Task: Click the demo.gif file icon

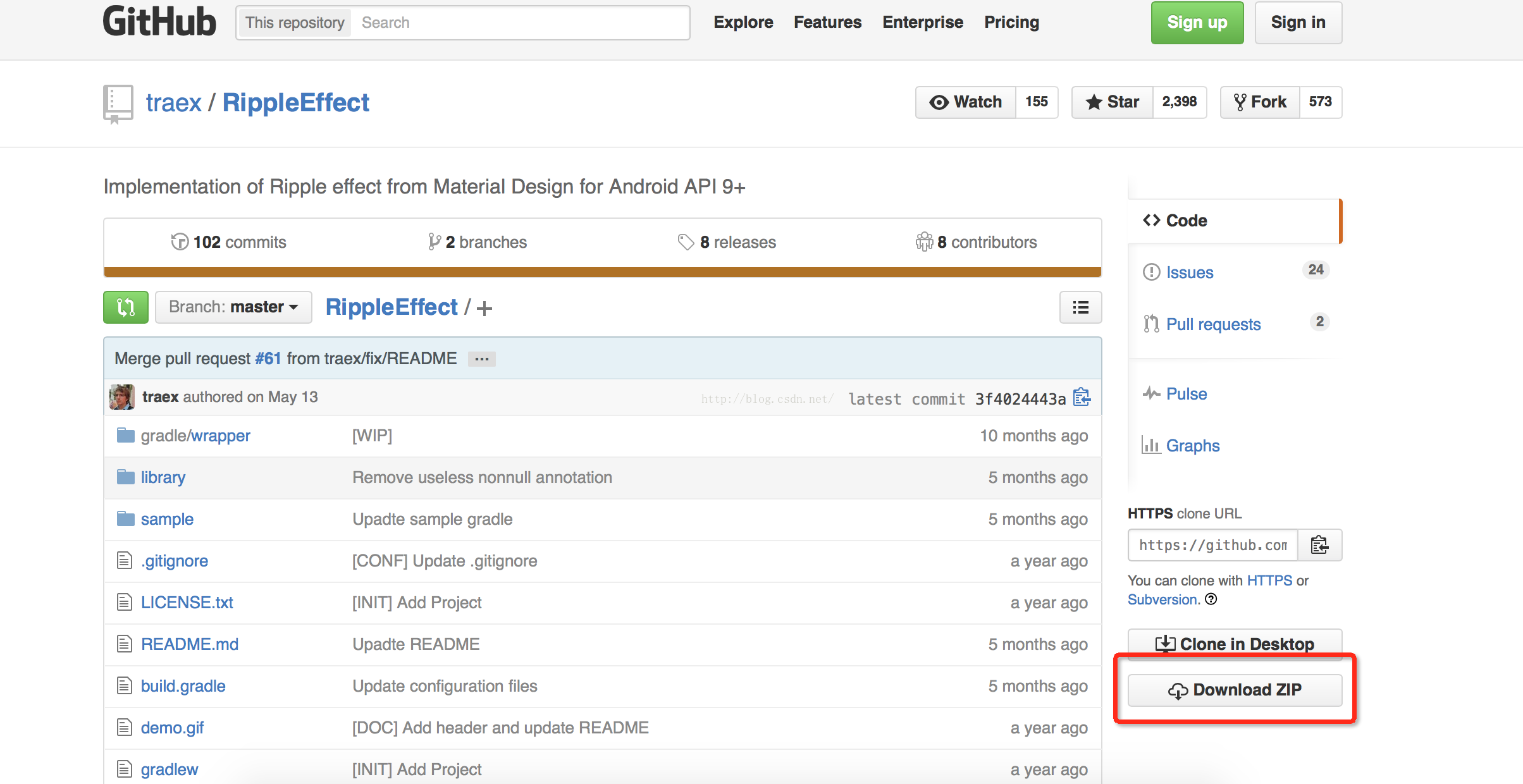Action: pos(125,728)
